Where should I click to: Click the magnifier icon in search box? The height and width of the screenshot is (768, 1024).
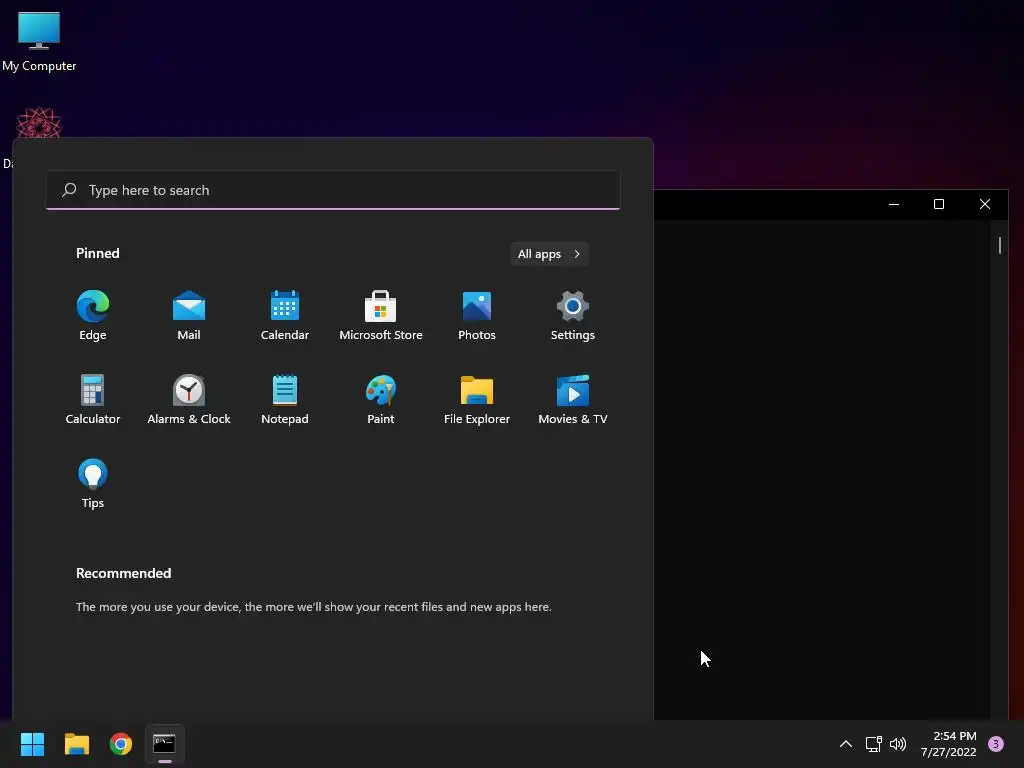(x=69, y=190)
